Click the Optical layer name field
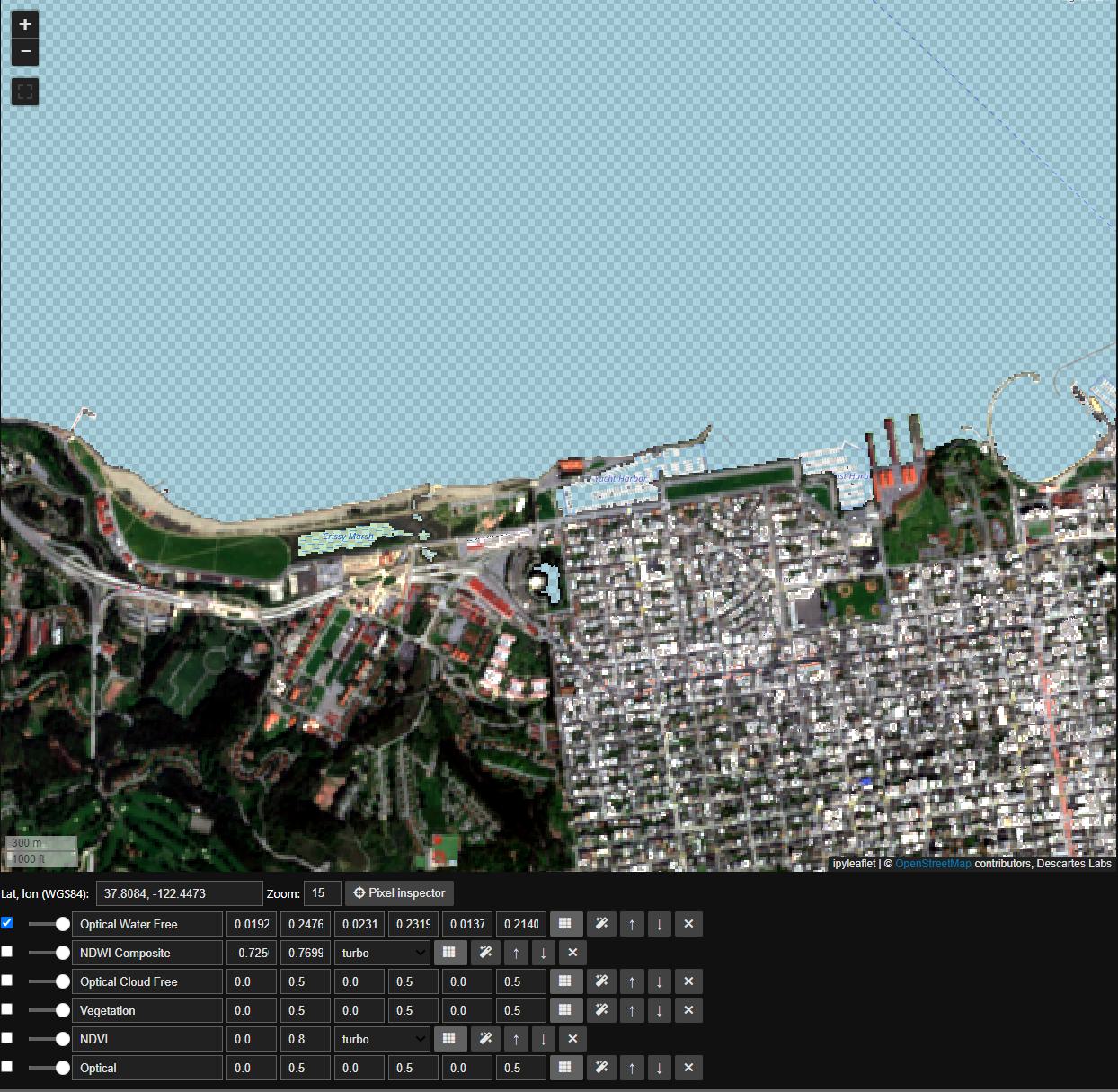The height and width of the screenshot is (1092, 1118). (147, 1068)
